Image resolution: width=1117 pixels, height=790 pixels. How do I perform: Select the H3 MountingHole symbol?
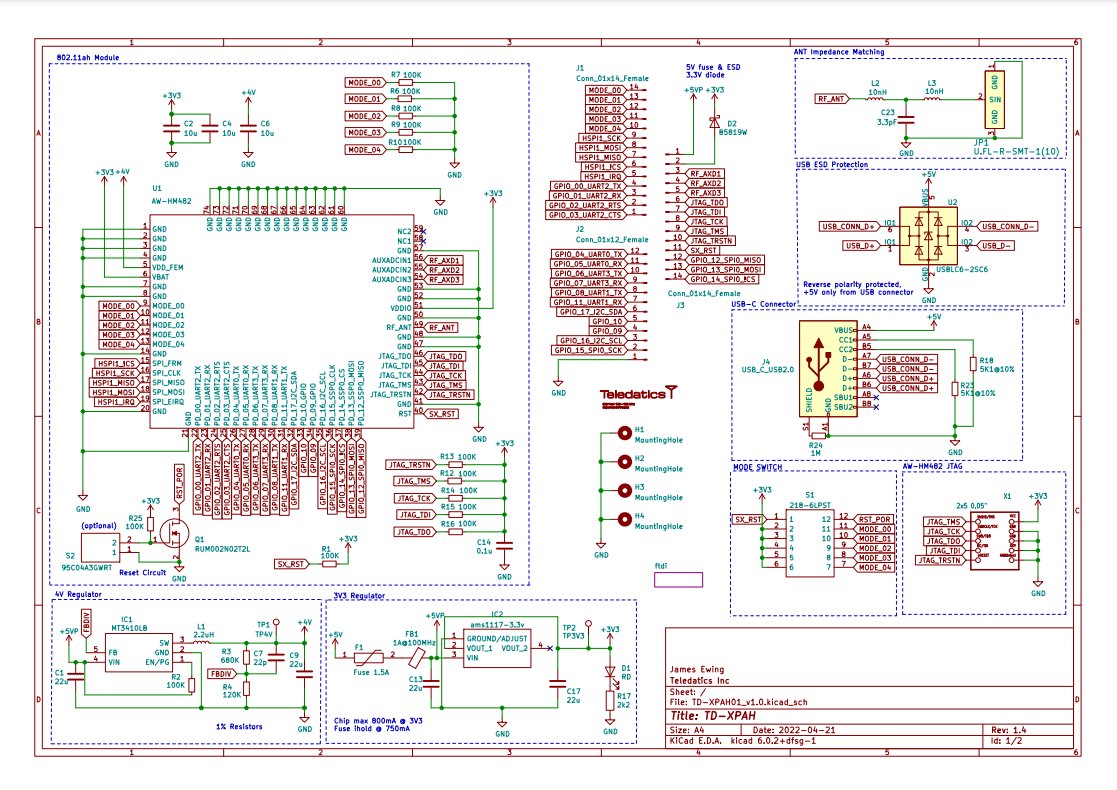point(625,490)
